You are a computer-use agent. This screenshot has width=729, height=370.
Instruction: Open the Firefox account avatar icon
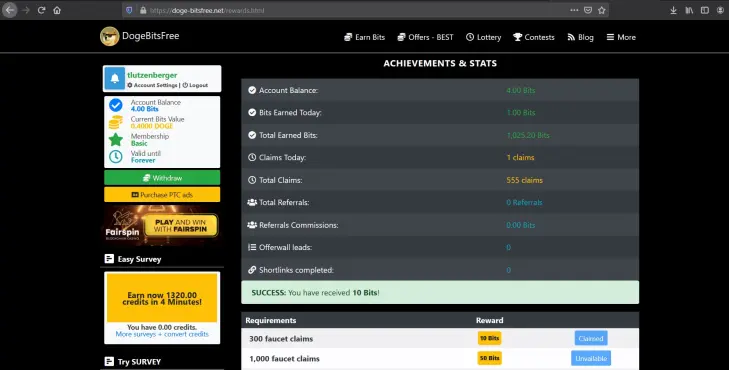[x=720, y=10]
